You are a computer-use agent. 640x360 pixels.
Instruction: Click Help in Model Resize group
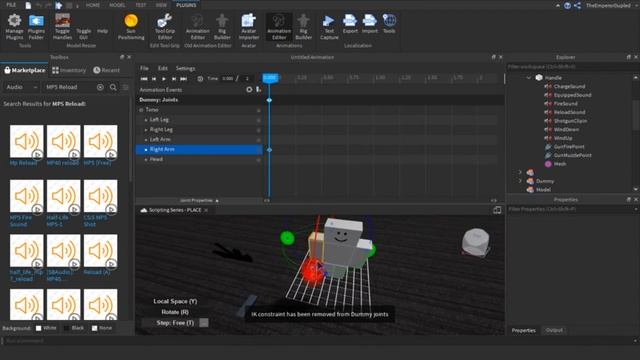[x=102, y=31]
